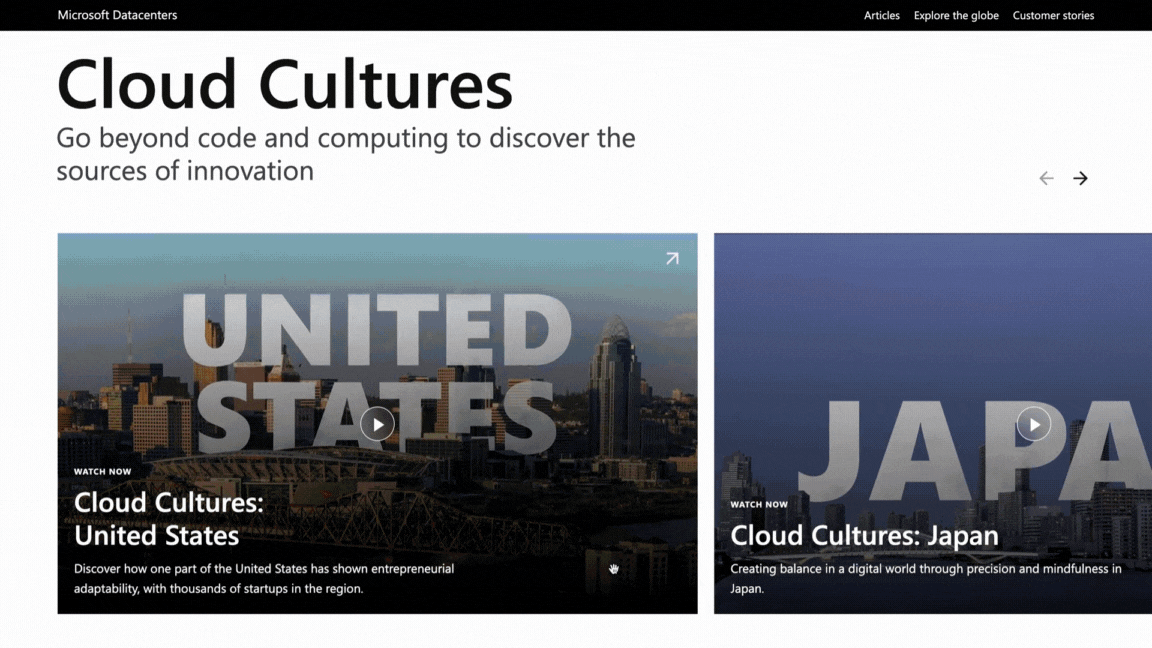
Task: Click the 'Go beyond code and computing' subtitle
Action: point(345,154)
